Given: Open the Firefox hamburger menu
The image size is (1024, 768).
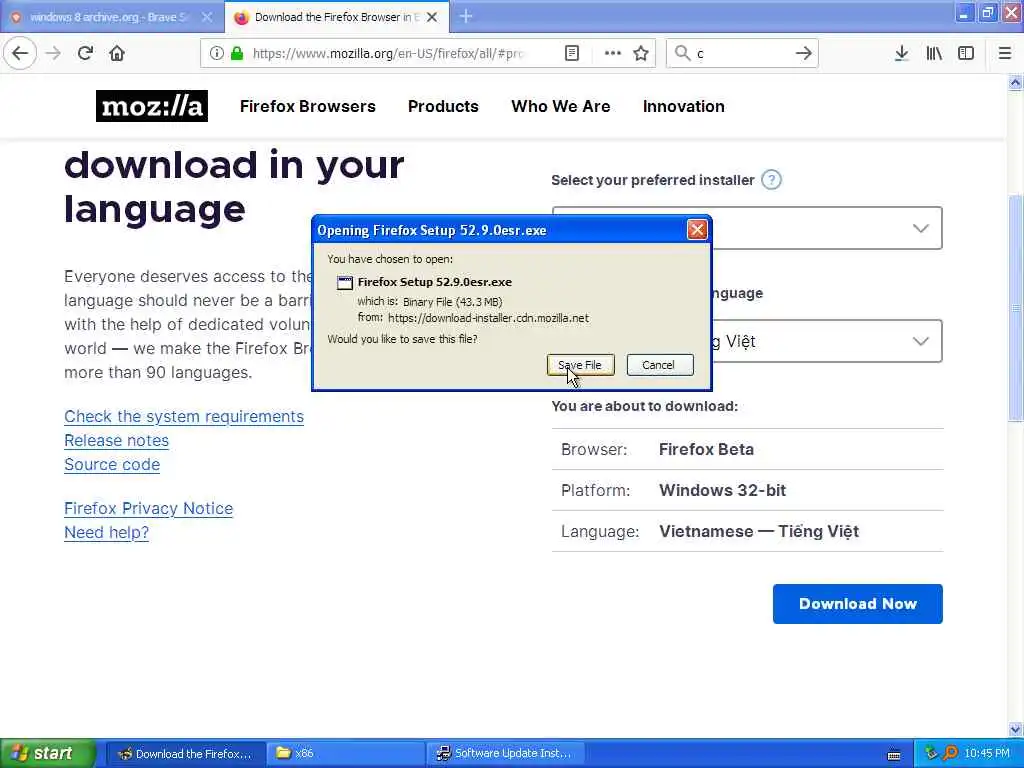Looking at the screenshot, I should pos(1005,53).
